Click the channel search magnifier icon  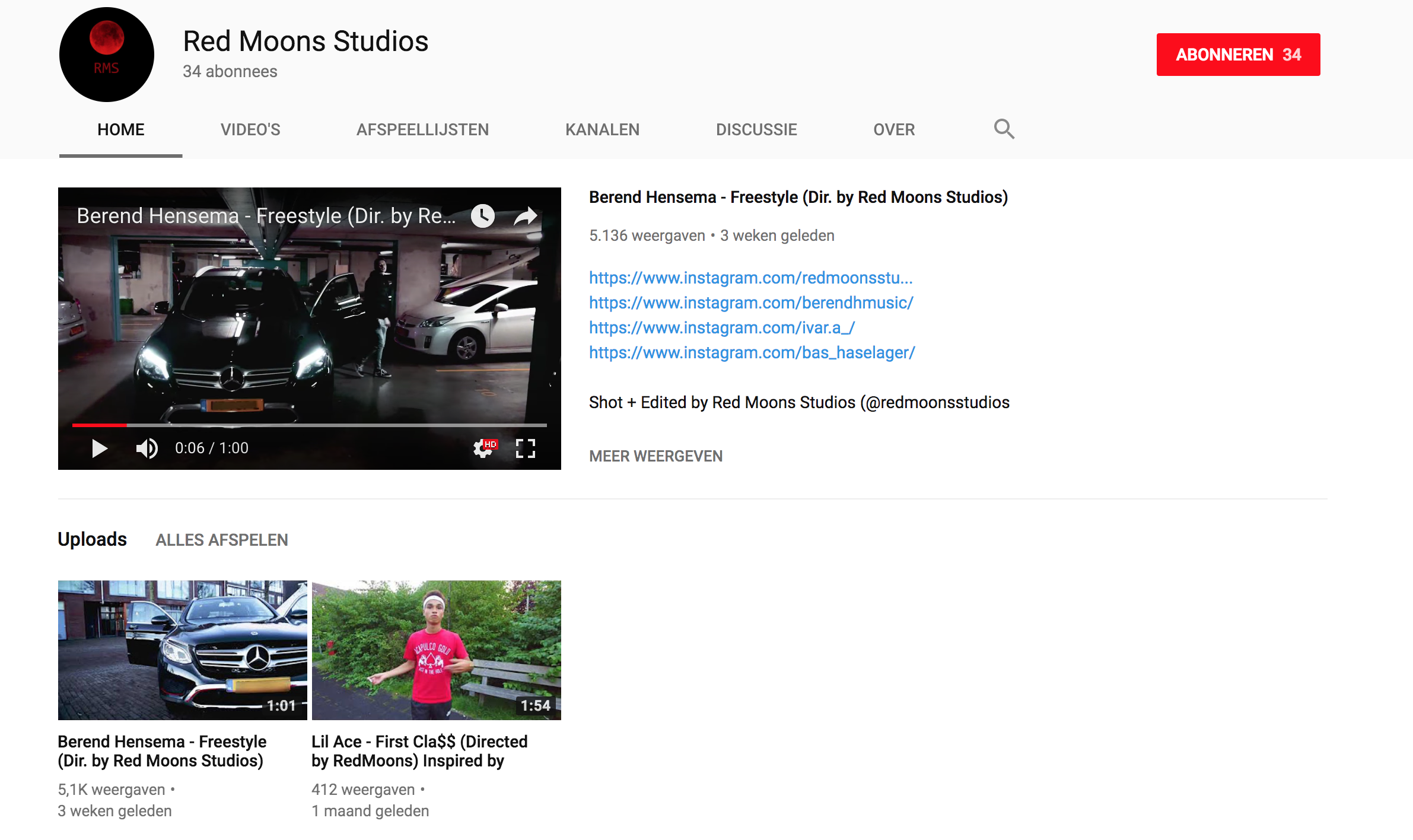(1004, 129)
